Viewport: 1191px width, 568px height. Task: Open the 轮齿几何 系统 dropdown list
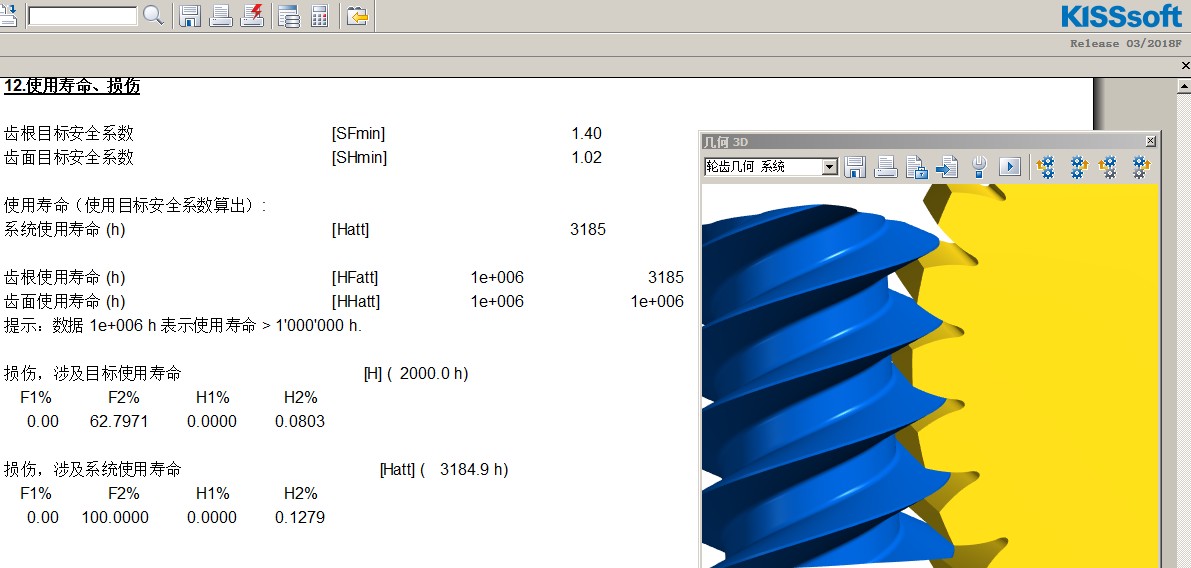829,167
